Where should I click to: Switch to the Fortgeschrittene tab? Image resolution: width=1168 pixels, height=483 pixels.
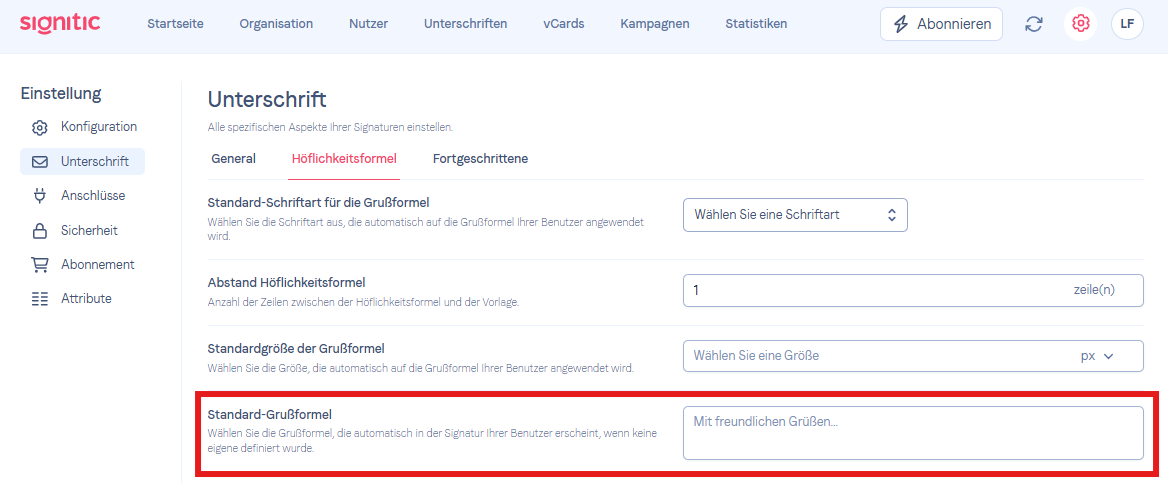(x=480, y=159)
